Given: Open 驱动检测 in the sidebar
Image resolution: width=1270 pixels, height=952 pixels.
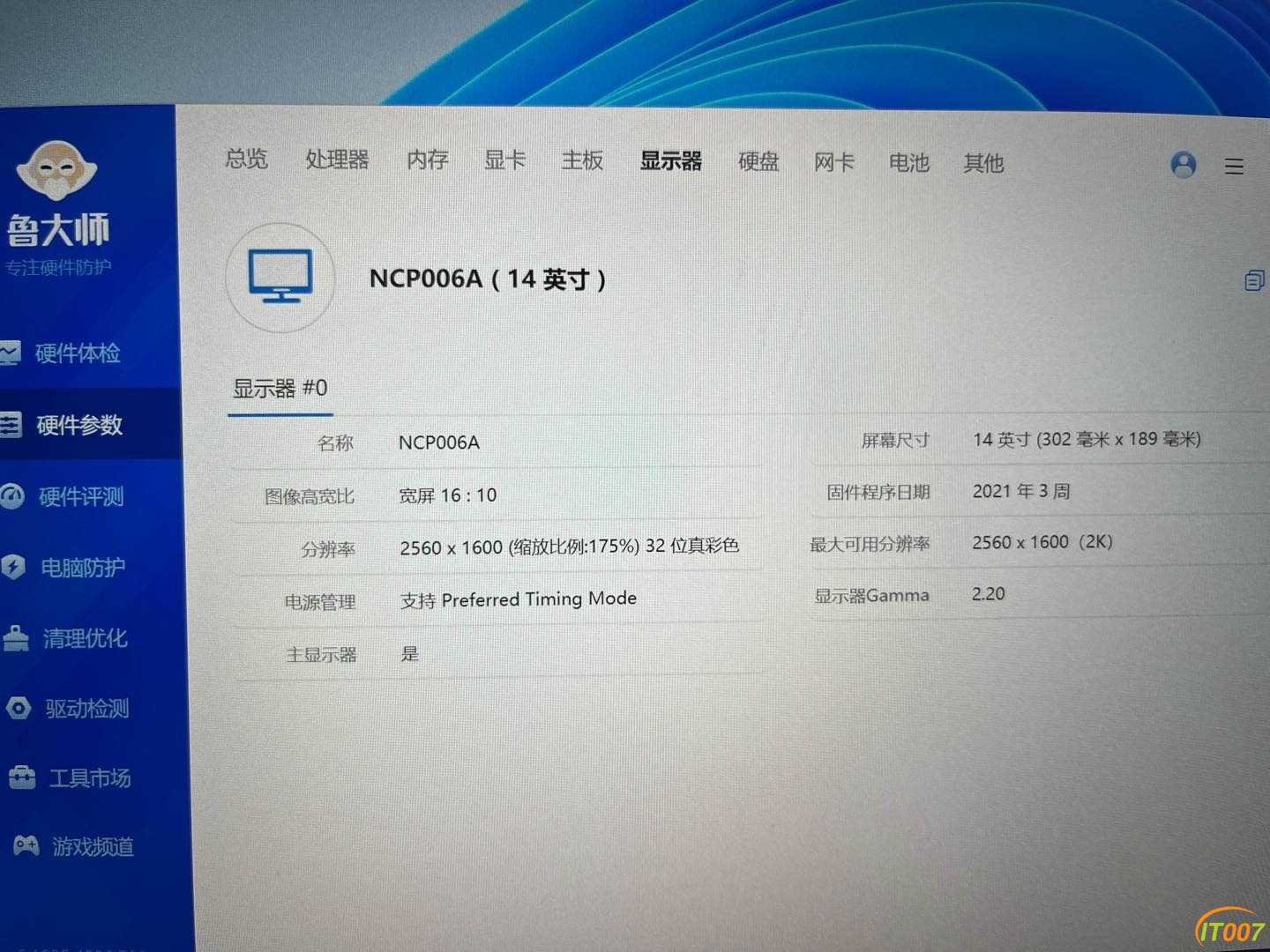Looking at the screenshot, I should tap(87, 708).
